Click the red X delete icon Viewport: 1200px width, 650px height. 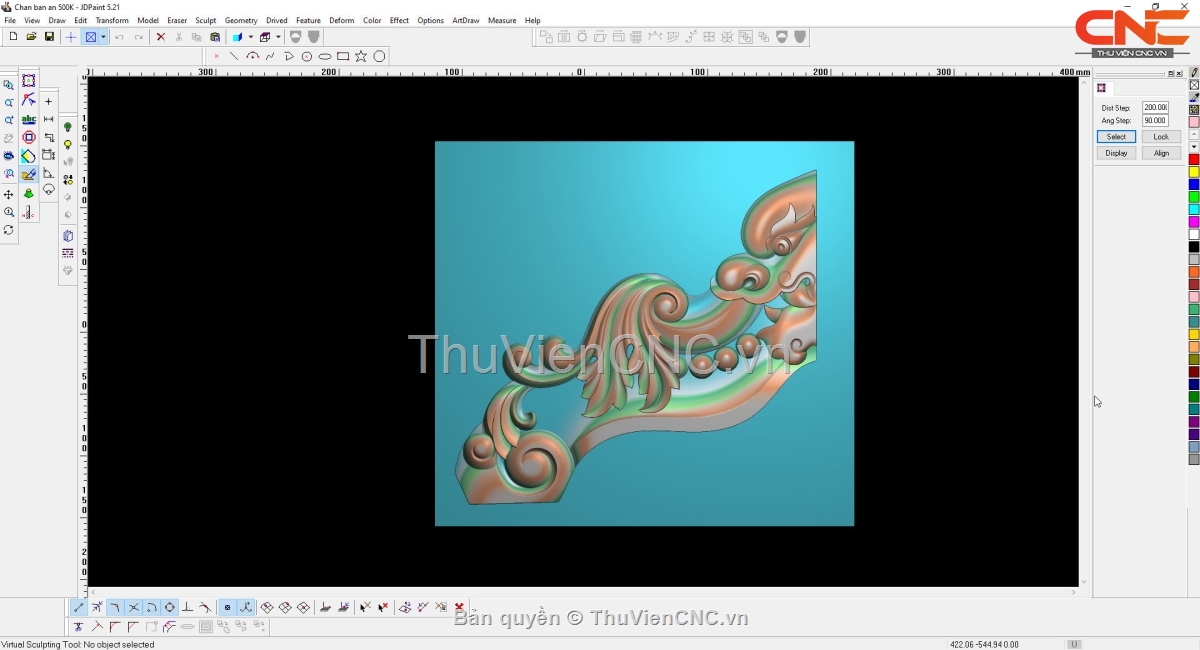(160, 37)
